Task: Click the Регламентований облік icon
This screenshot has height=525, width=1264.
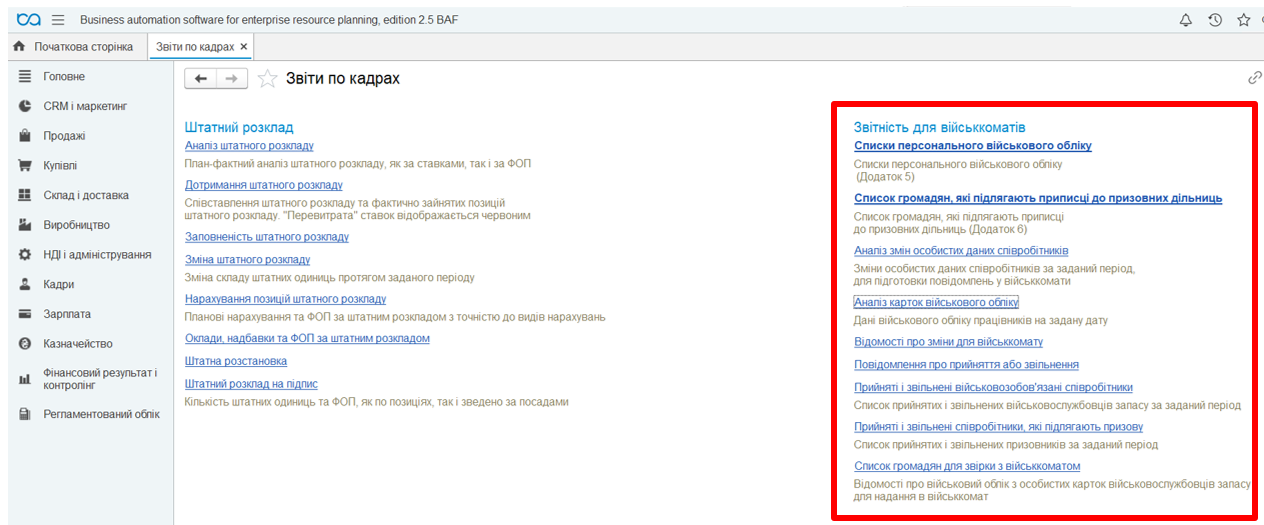Action: click(25, 414)
